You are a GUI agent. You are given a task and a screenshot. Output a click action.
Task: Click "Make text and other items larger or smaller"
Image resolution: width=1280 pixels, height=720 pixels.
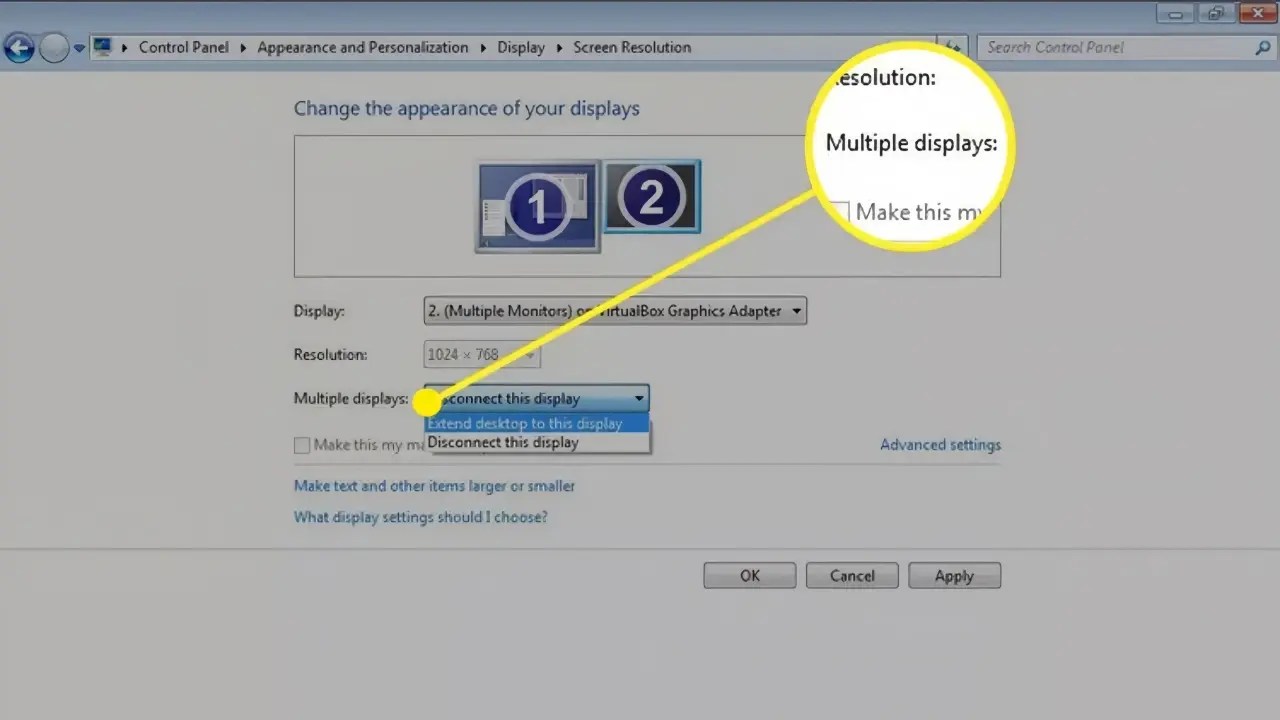coord(433,486)
